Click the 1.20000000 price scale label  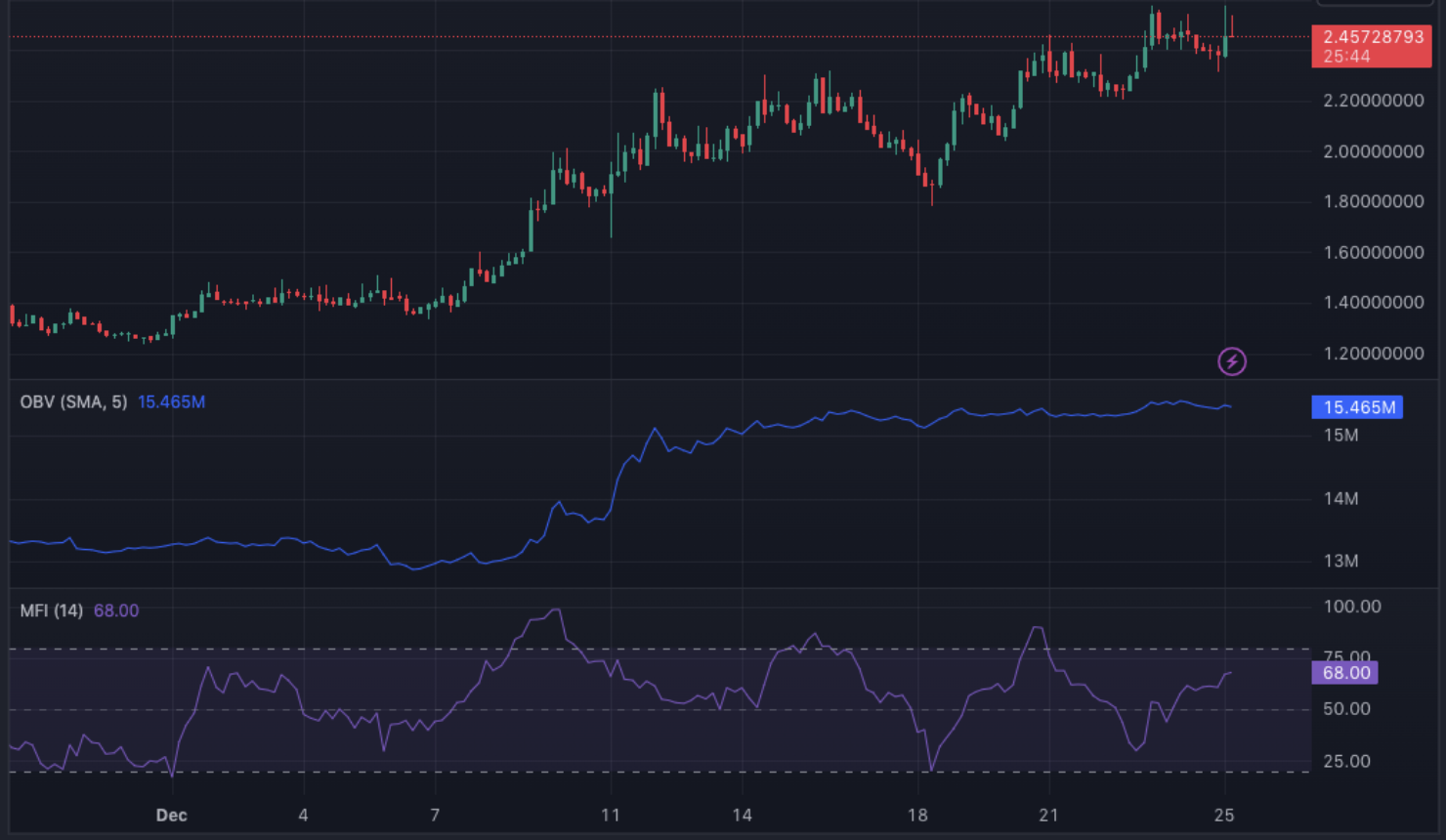tap(1373, 354)
